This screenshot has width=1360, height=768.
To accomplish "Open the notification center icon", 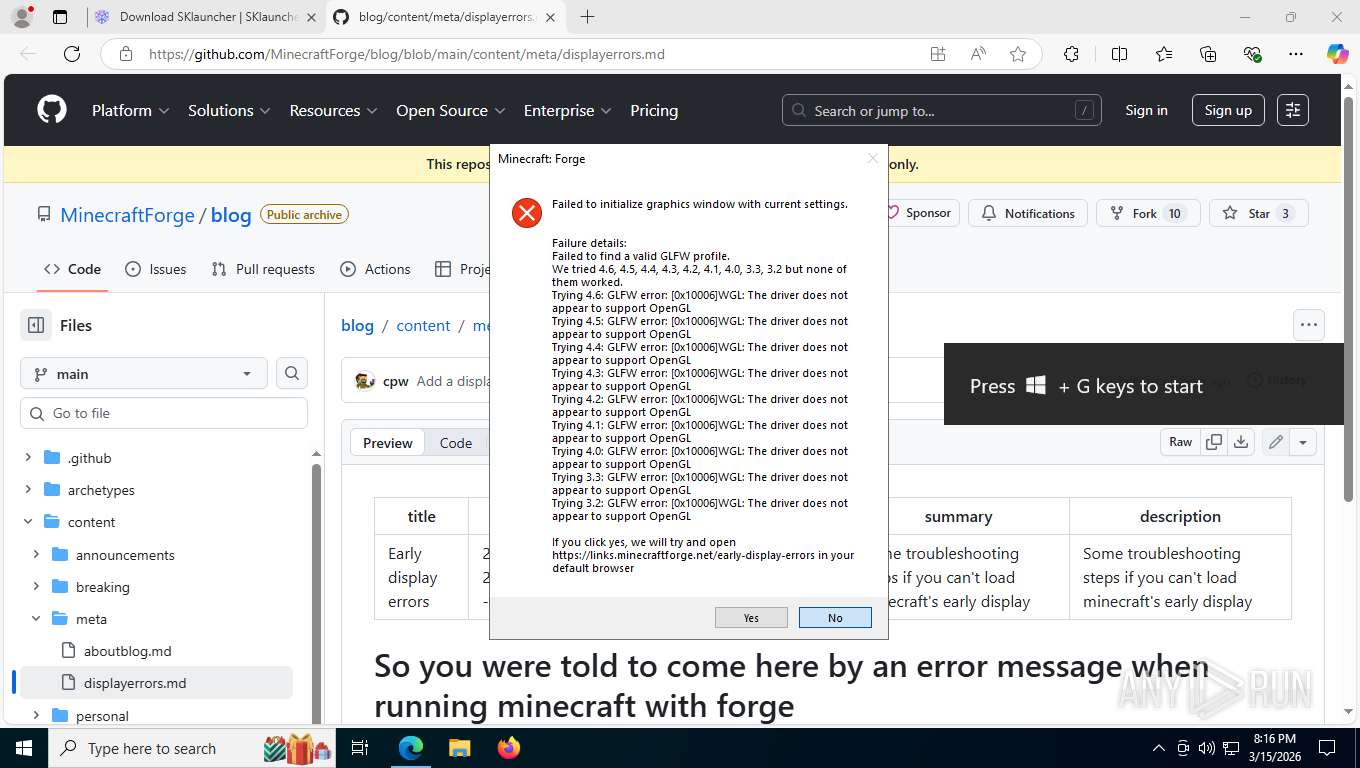I will pos(1326,748).
